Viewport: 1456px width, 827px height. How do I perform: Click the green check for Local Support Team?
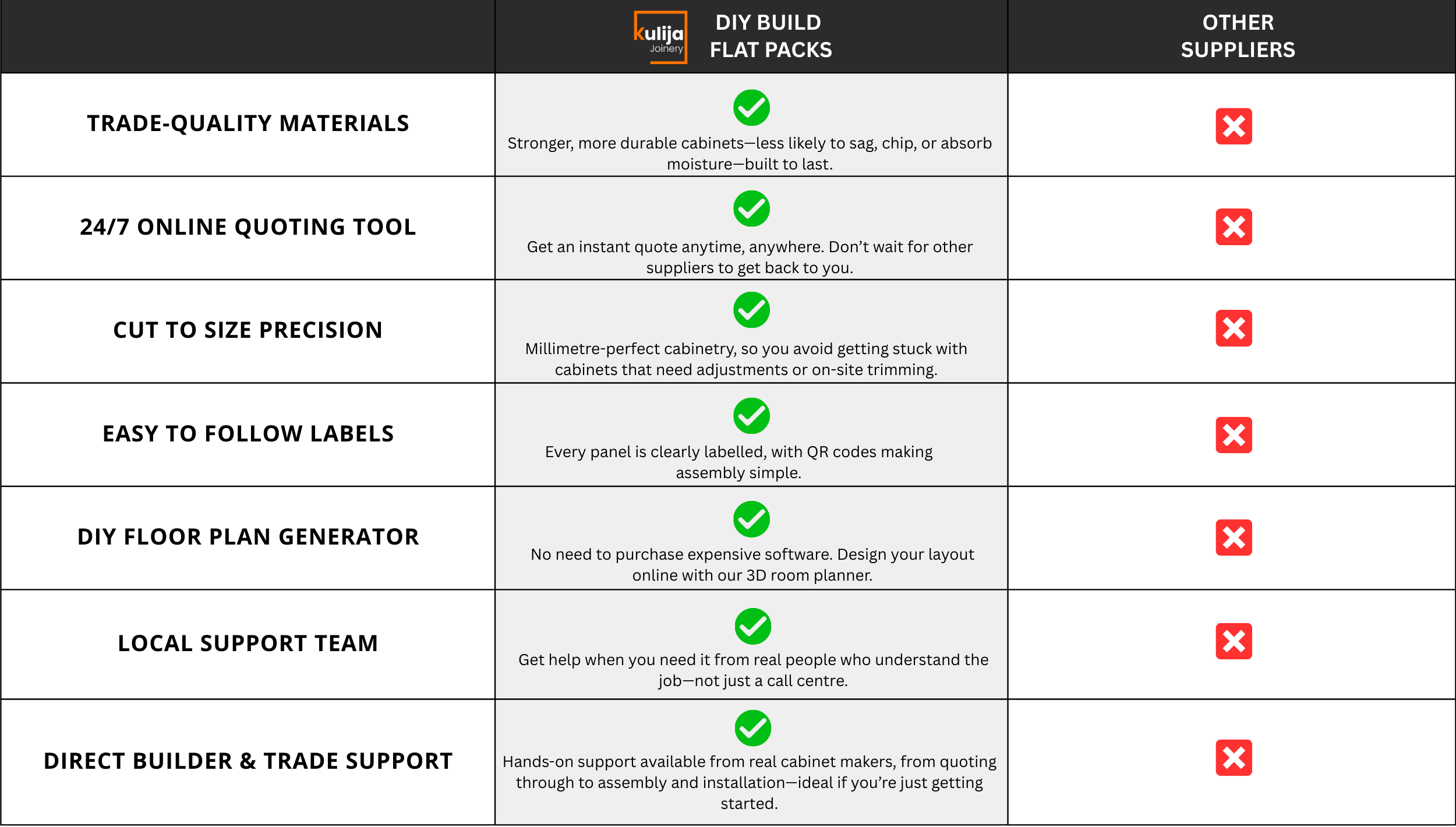pyautogui.click(x=752, y=627)
